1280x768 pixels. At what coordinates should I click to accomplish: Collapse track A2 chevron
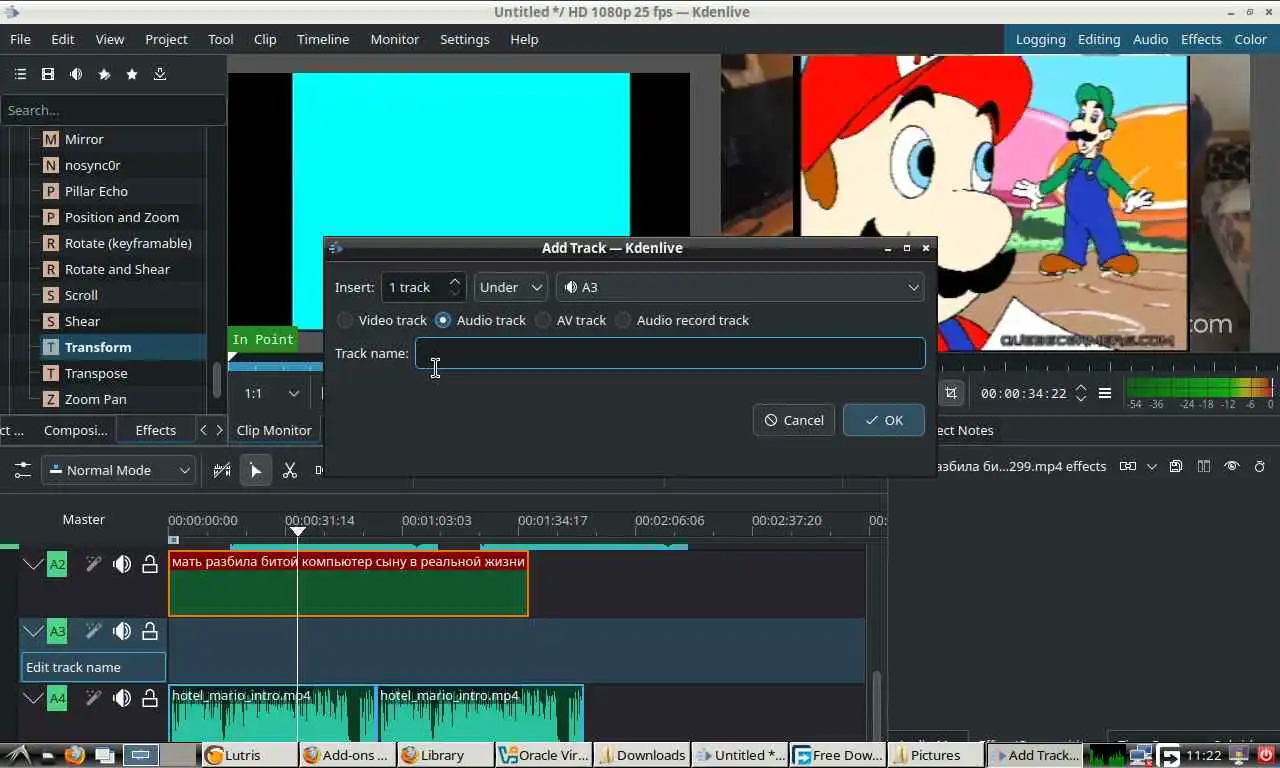click(x=33, y=564)
